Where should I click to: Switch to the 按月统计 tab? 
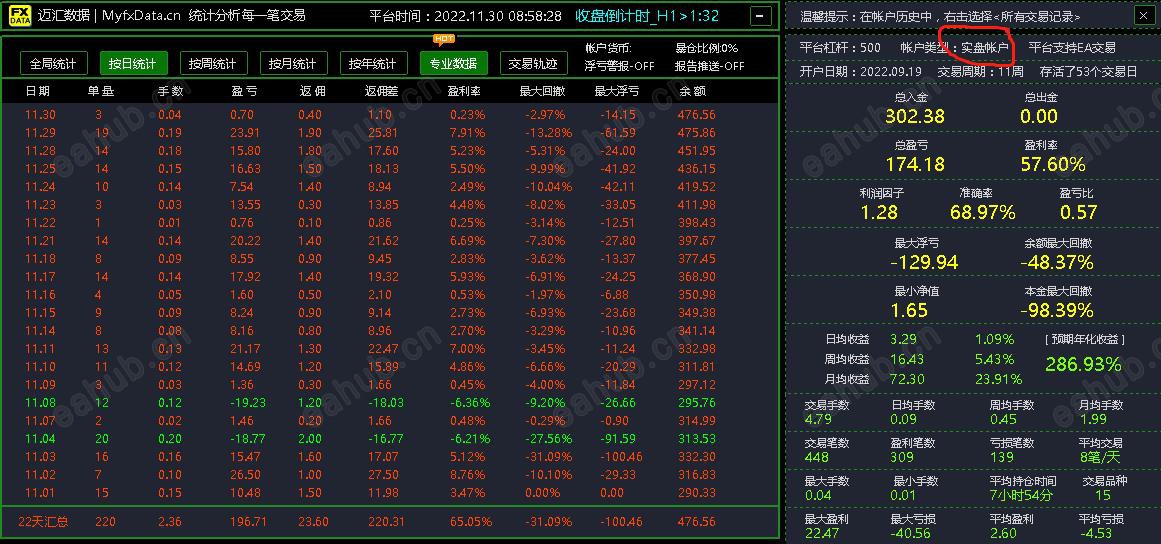293,64
